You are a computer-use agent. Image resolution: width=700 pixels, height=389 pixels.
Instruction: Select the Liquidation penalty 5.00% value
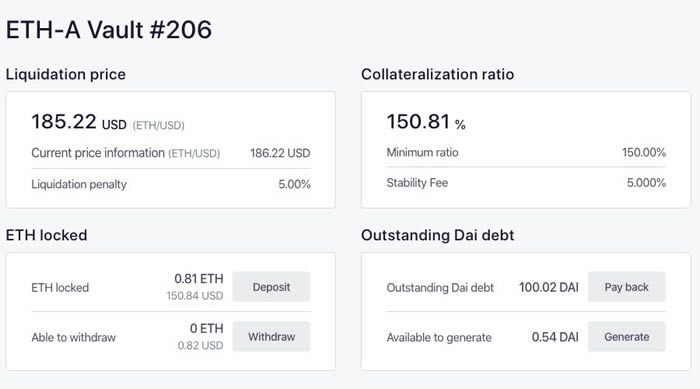(294, 184)
